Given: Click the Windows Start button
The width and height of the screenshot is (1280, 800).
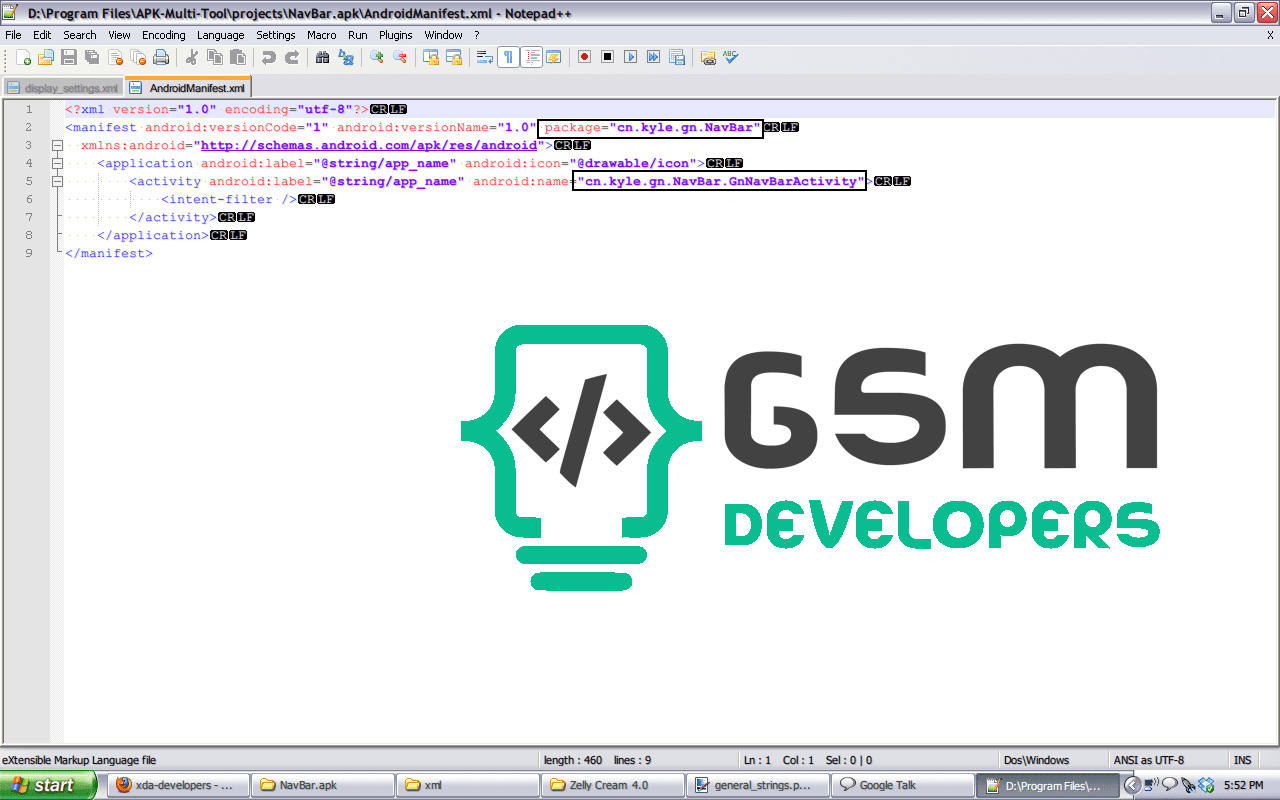Looking at the screenshot, I should pyautogui.click(x=47, y=785).
